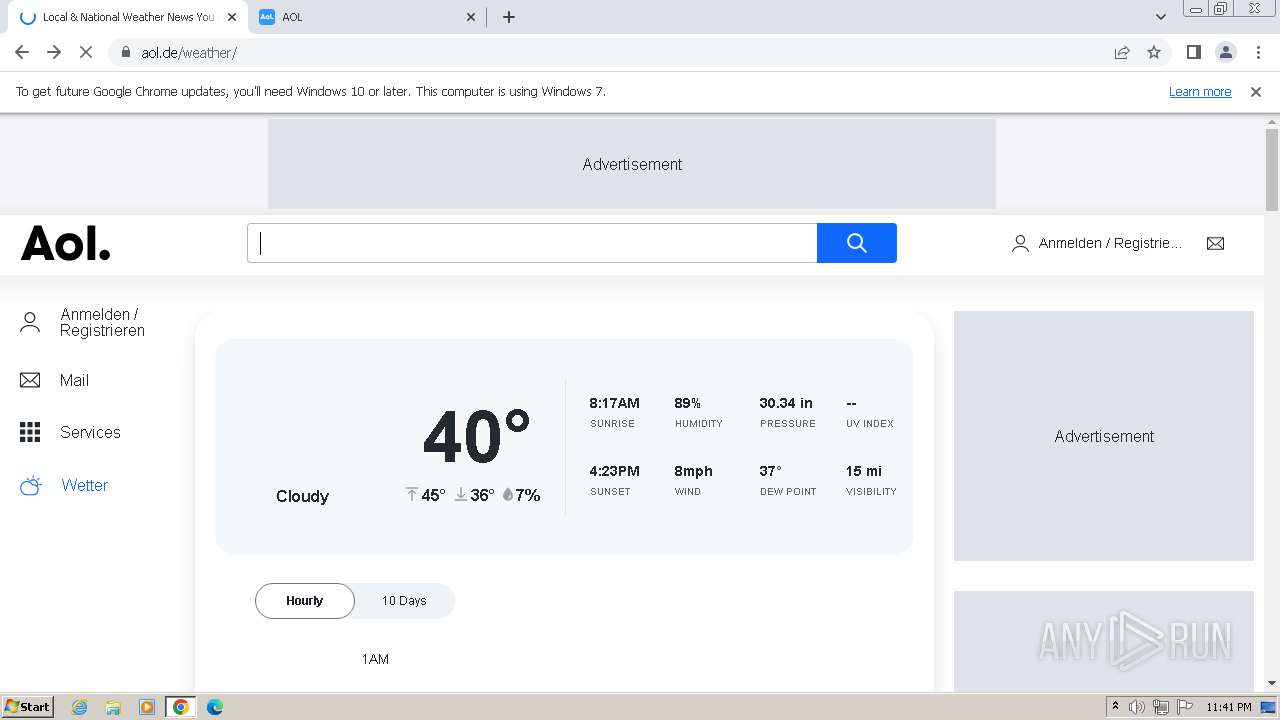Open Chrome three-dot menu
Screen dimensions: 1280x720
click(x=1258, y=52)
